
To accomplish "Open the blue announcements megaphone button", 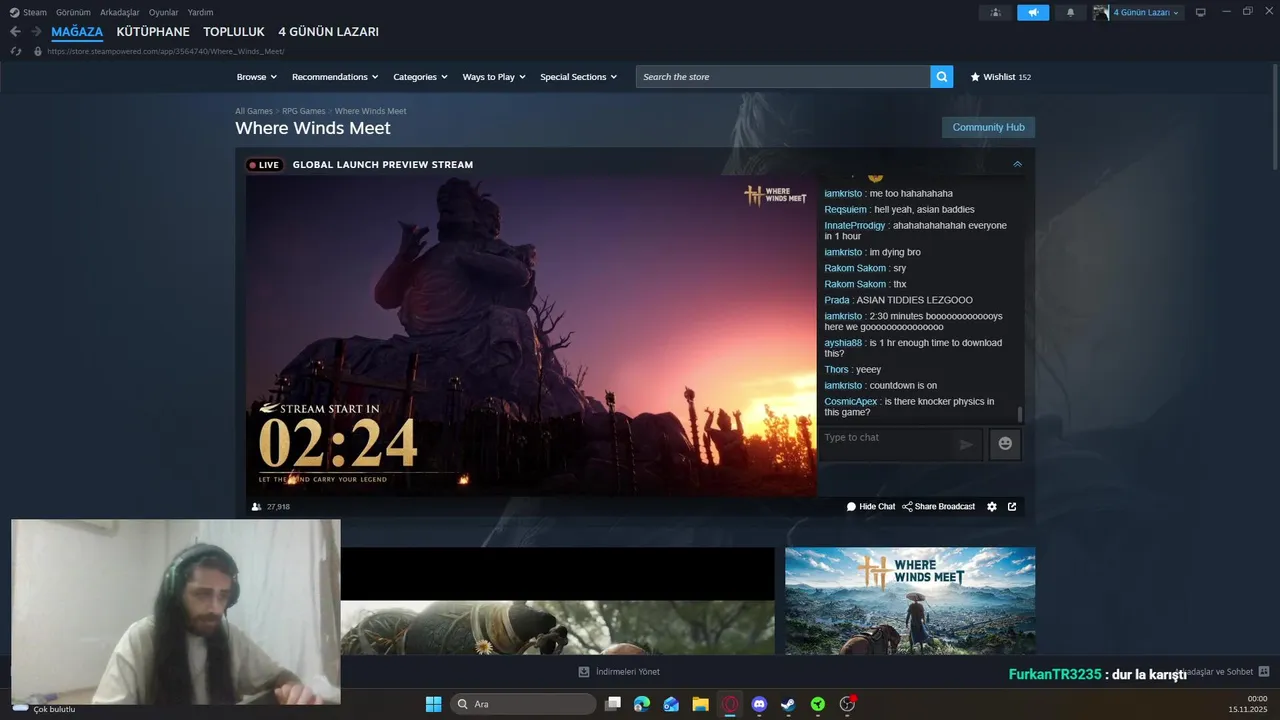I will (1033, 13).
